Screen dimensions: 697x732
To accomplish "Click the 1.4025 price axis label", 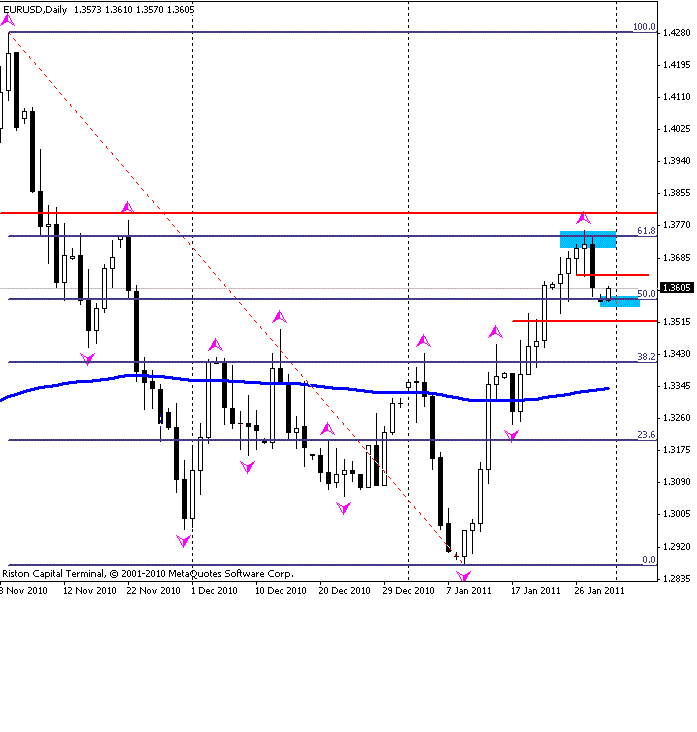I will [x=676, y=129].
